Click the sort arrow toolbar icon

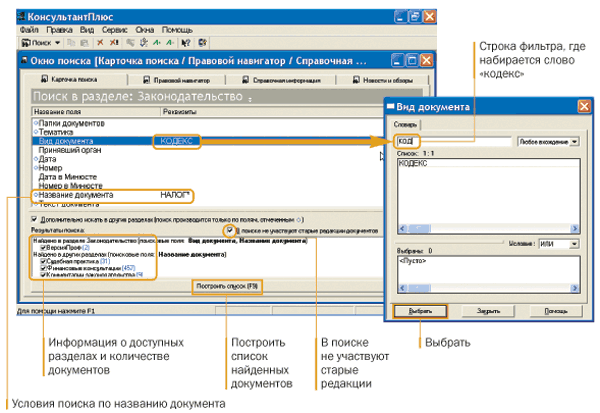(x=144, y=42)
